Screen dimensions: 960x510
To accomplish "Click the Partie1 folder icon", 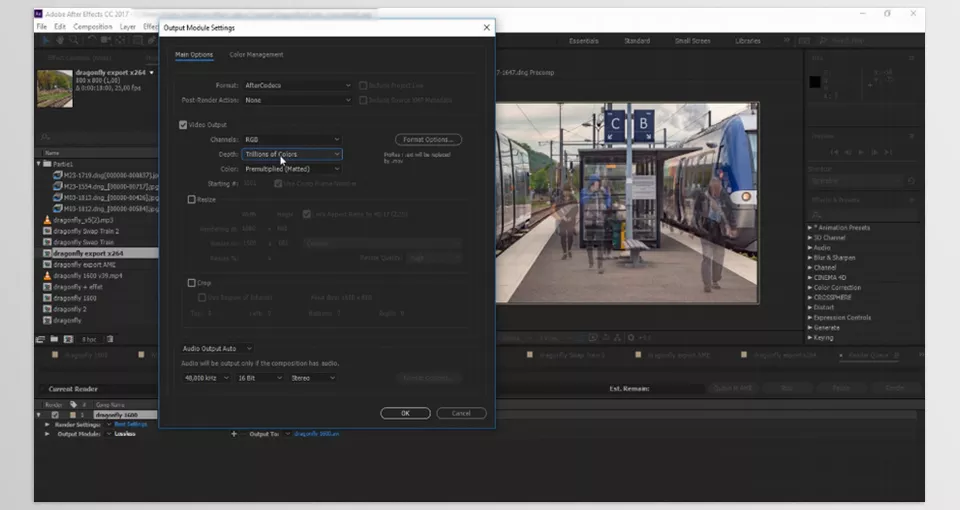I will (47, 164).
